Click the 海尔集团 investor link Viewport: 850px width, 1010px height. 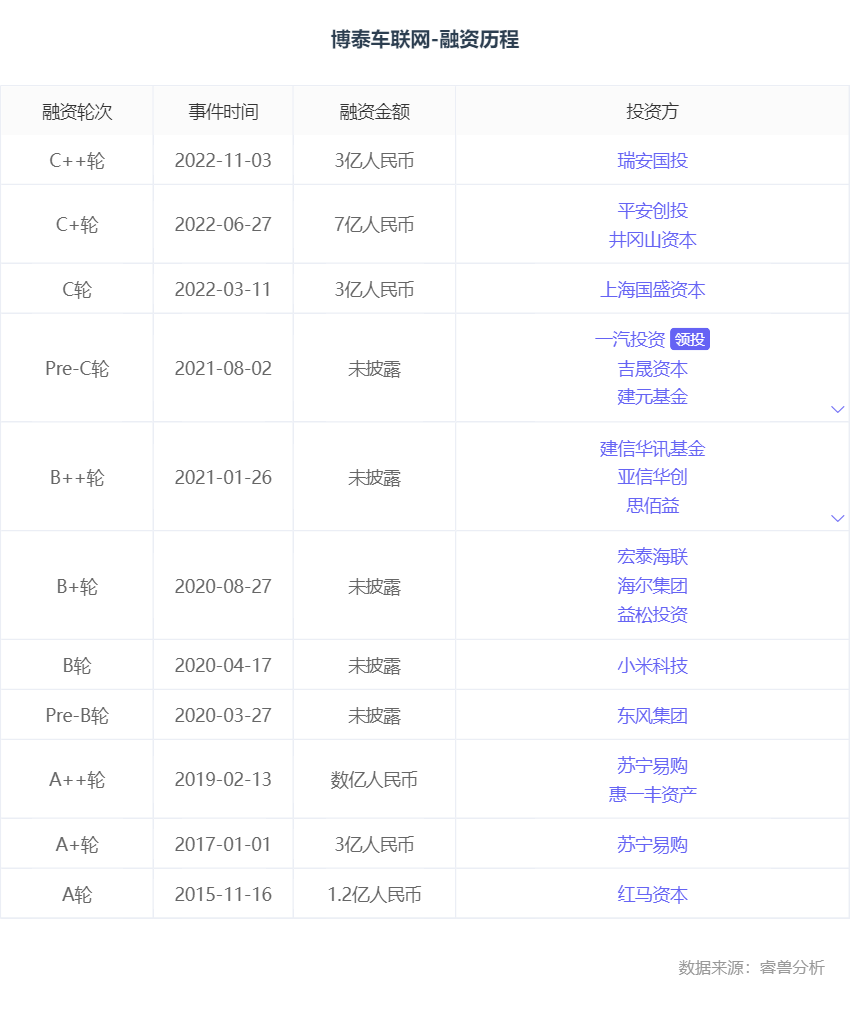pos(652,586)
